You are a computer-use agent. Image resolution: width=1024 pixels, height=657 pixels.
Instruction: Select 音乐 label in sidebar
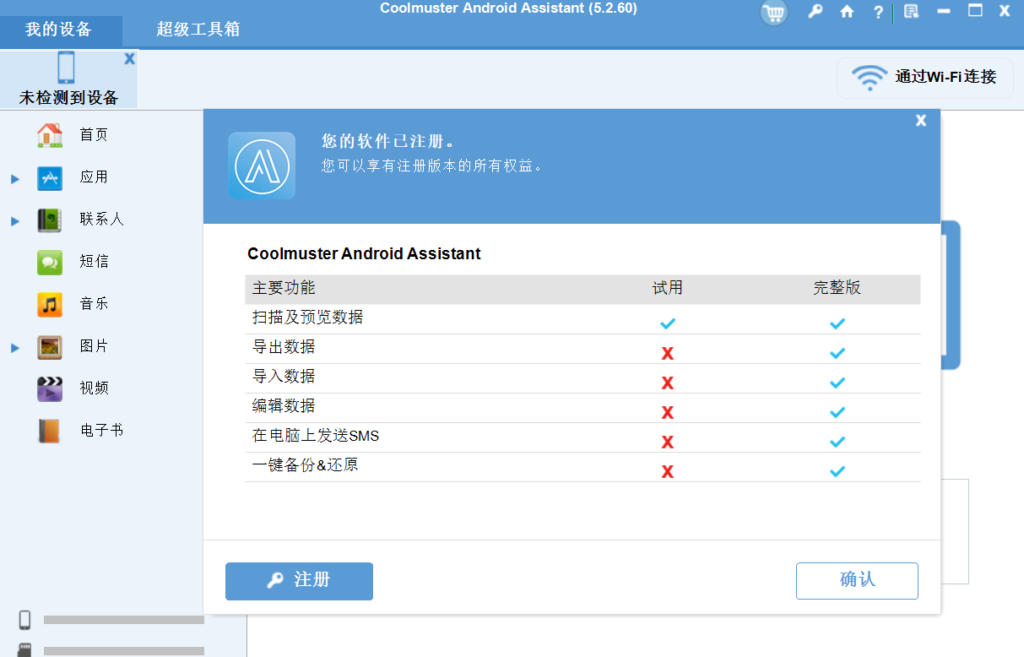[x=94, y=304]
